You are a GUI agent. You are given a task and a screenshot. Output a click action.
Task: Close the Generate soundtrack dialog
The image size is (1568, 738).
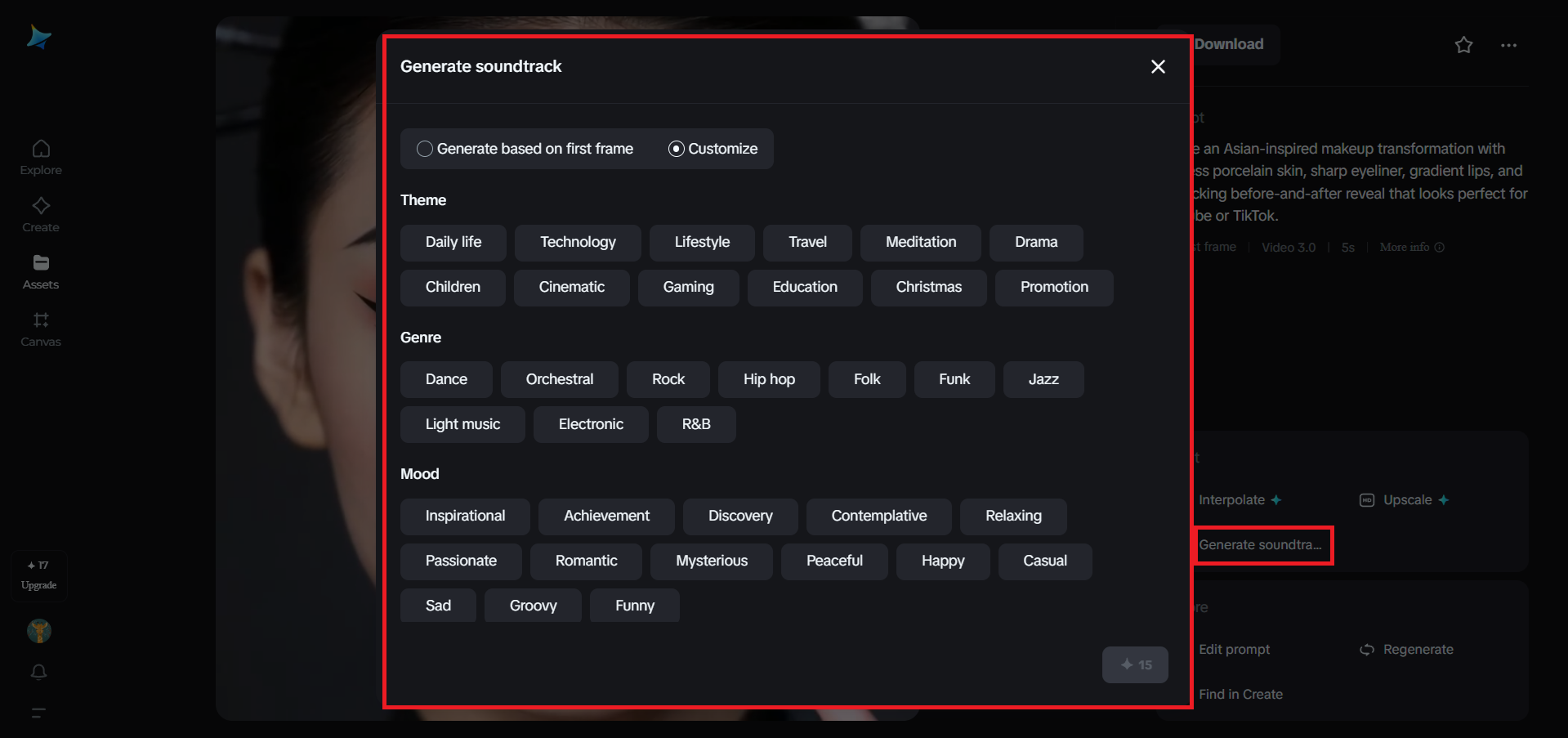point(1158,67)
